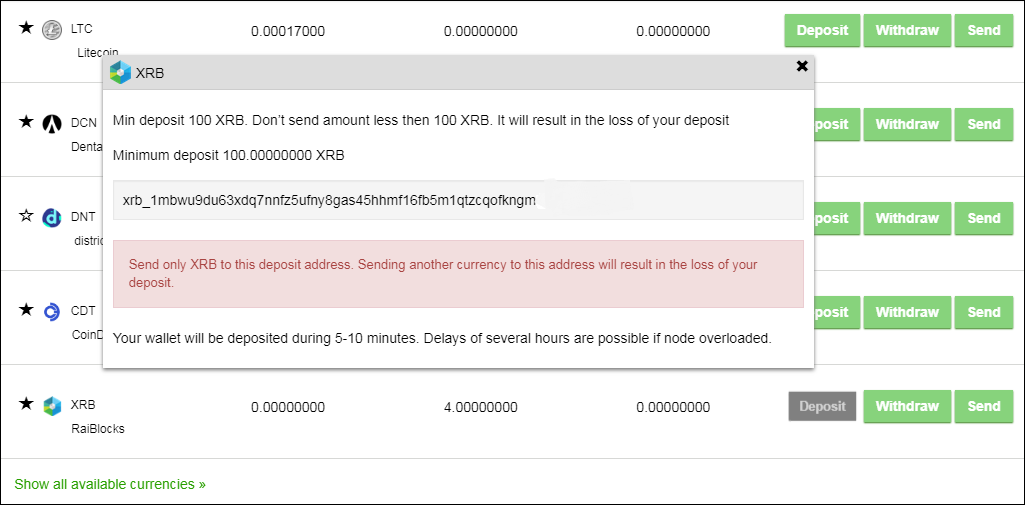Click the district0x DNT logo icon
This screenshot has height=505, width=1025.
tap(52, 217)
